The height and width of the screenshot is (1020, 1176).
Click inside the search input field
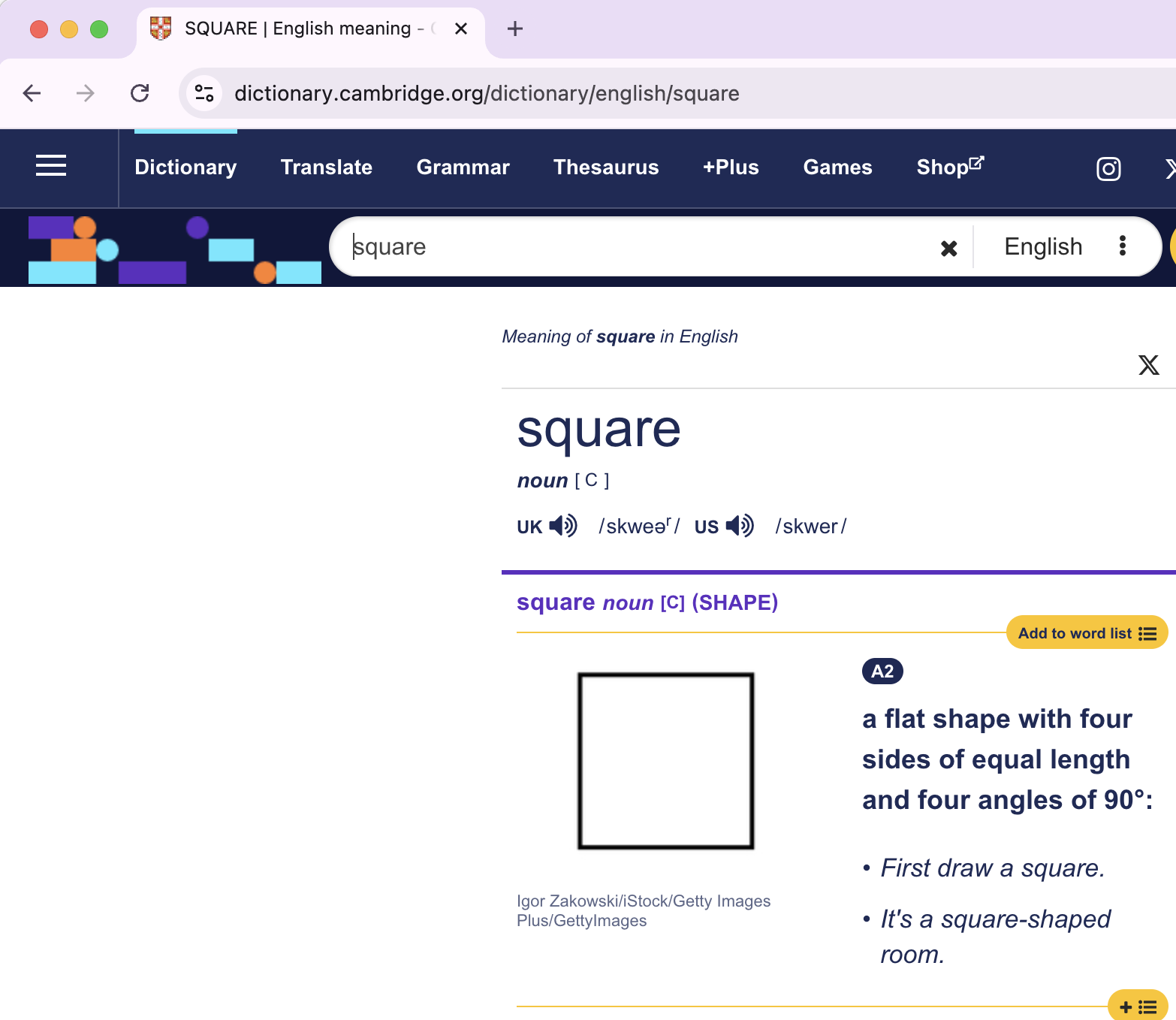601,246
